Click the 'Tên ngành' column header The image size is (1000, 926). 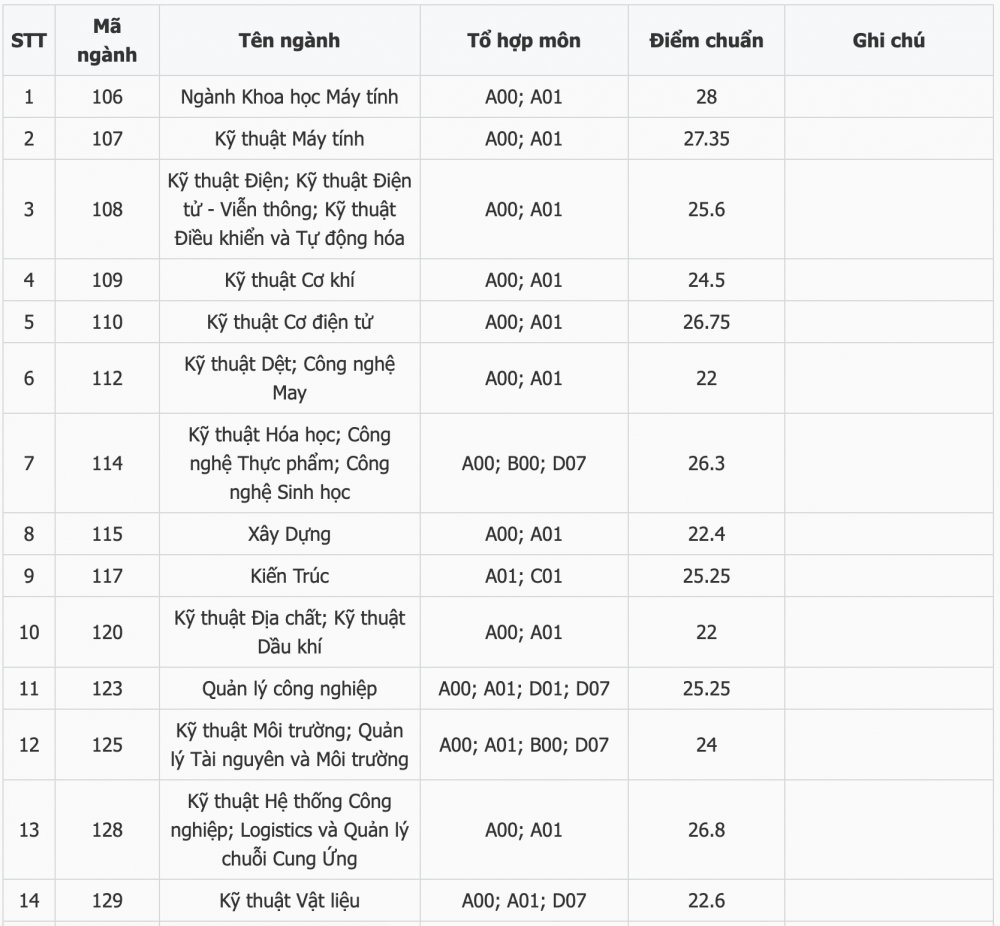[x=290, y=40]
